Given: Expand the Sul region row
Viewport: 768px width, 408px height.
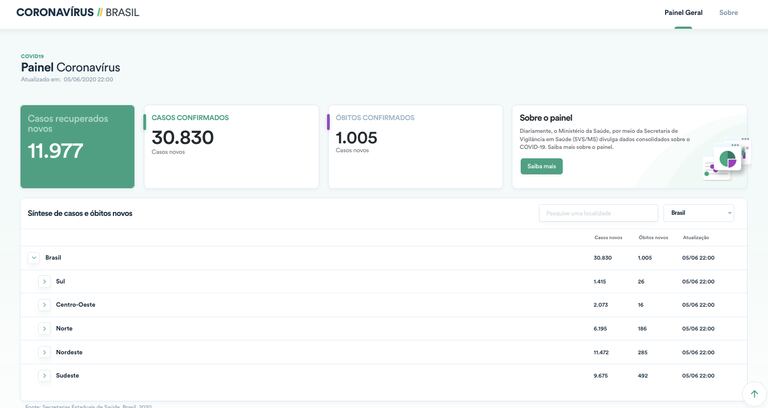Looking at the screenshot, I should 44,281.
